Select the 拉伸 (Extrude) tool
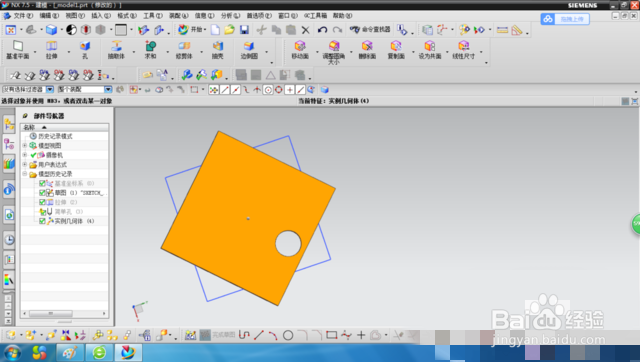 click(x=51, y=50)
